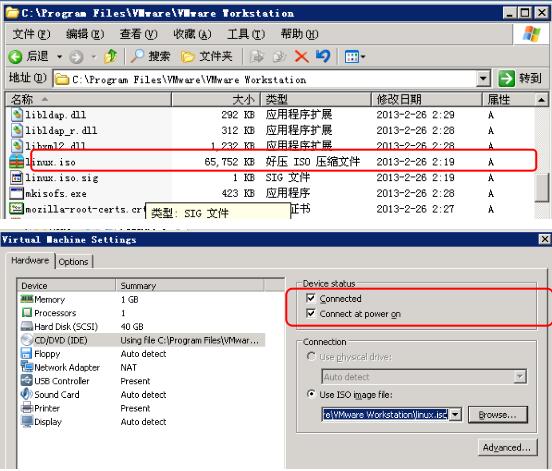Select the Memory device icon
The width and height of the screenshot is (552, 471).
tap(27, 299)
